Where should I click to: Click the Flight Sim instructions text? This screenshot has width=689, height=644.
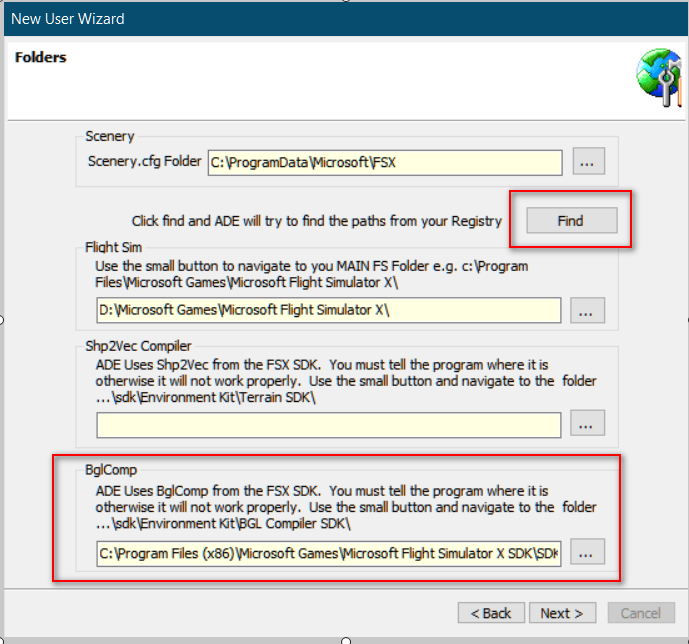[x=312, y=274]
